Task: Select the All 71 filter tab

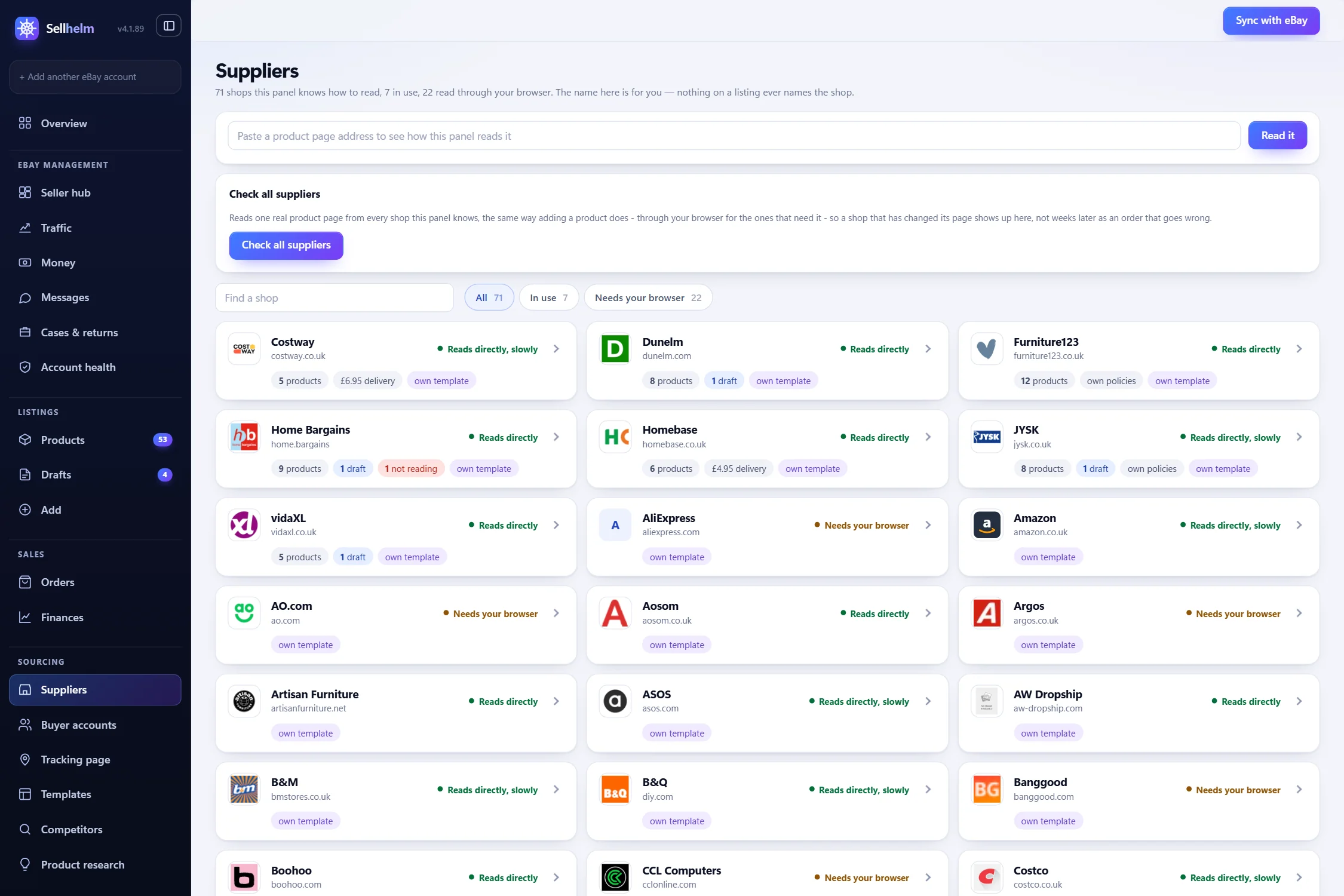Action: pos(489,297)
